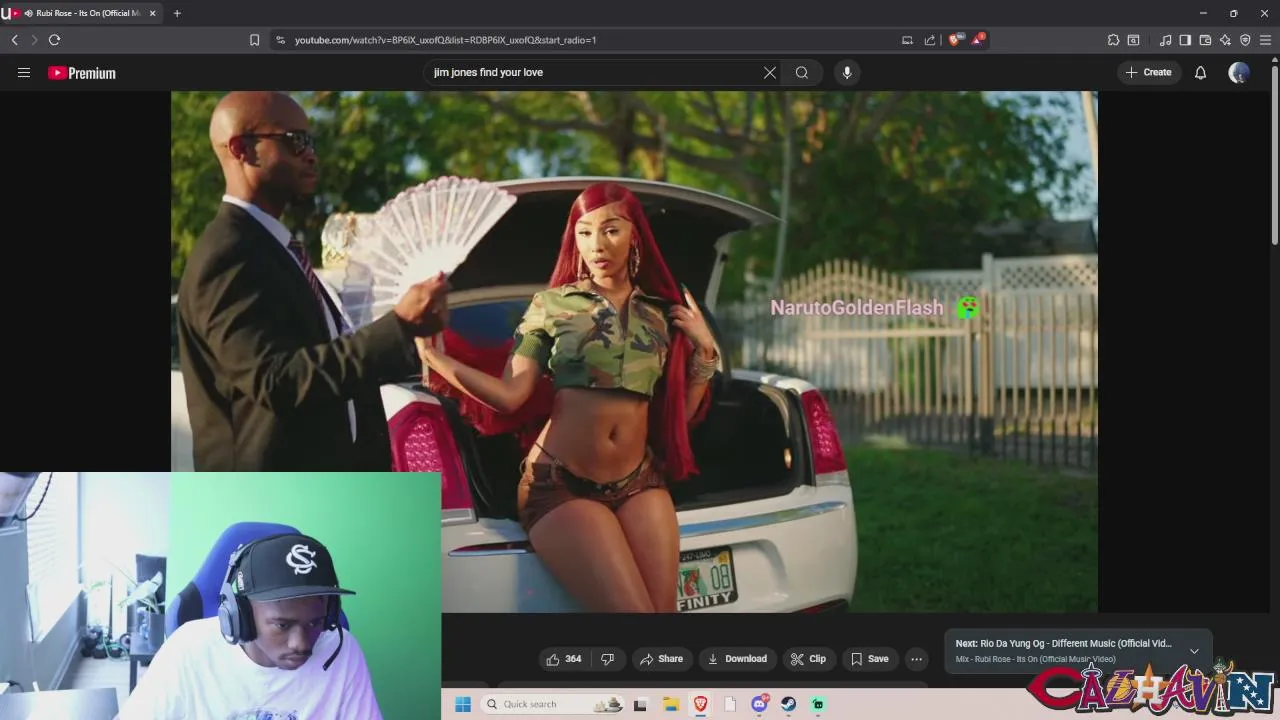Open Steam from taskbar
The width and height of the screenshot is (1280, 720).
(789, 704)
